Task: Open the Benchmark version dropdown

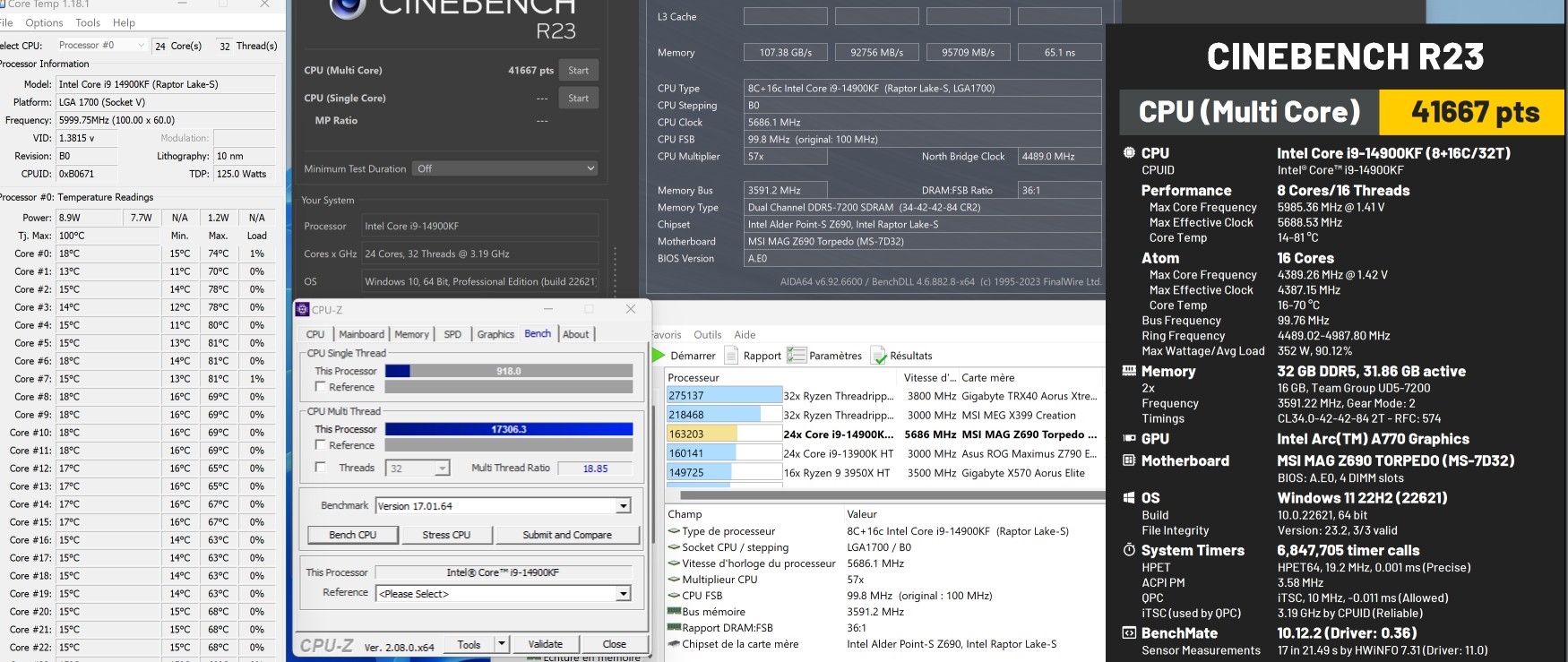Action: [623, 506]
